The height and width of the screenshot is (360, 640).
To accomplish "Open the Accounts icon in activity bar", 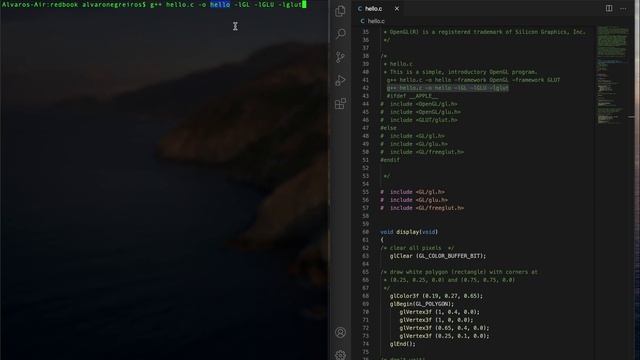I will [x=340, y=332].
